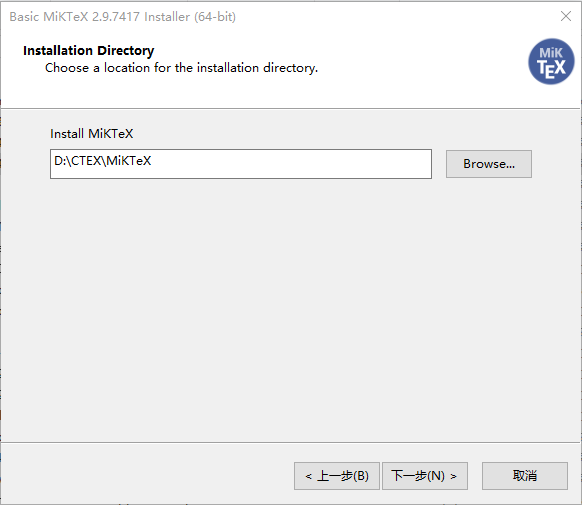Click the 'Install MiKTeX' label
The width and height of the screenshot is (582, 505).
(92, 134)
